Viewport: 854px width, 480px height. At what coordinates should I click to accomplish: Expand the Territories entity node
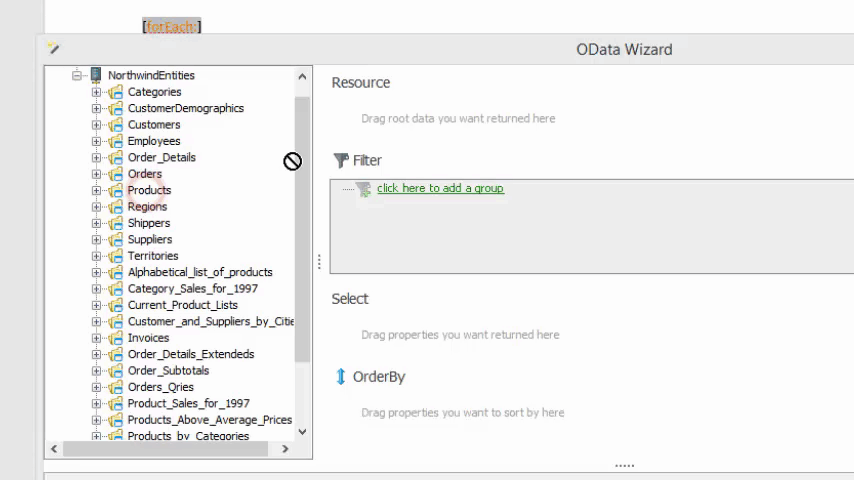(96, 256)
